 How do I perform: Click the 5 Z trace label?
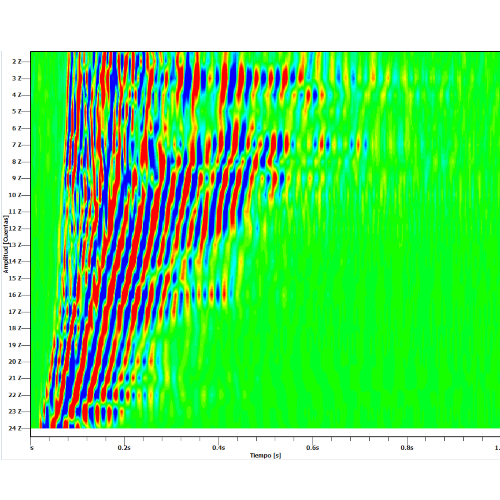coord(17,111)
